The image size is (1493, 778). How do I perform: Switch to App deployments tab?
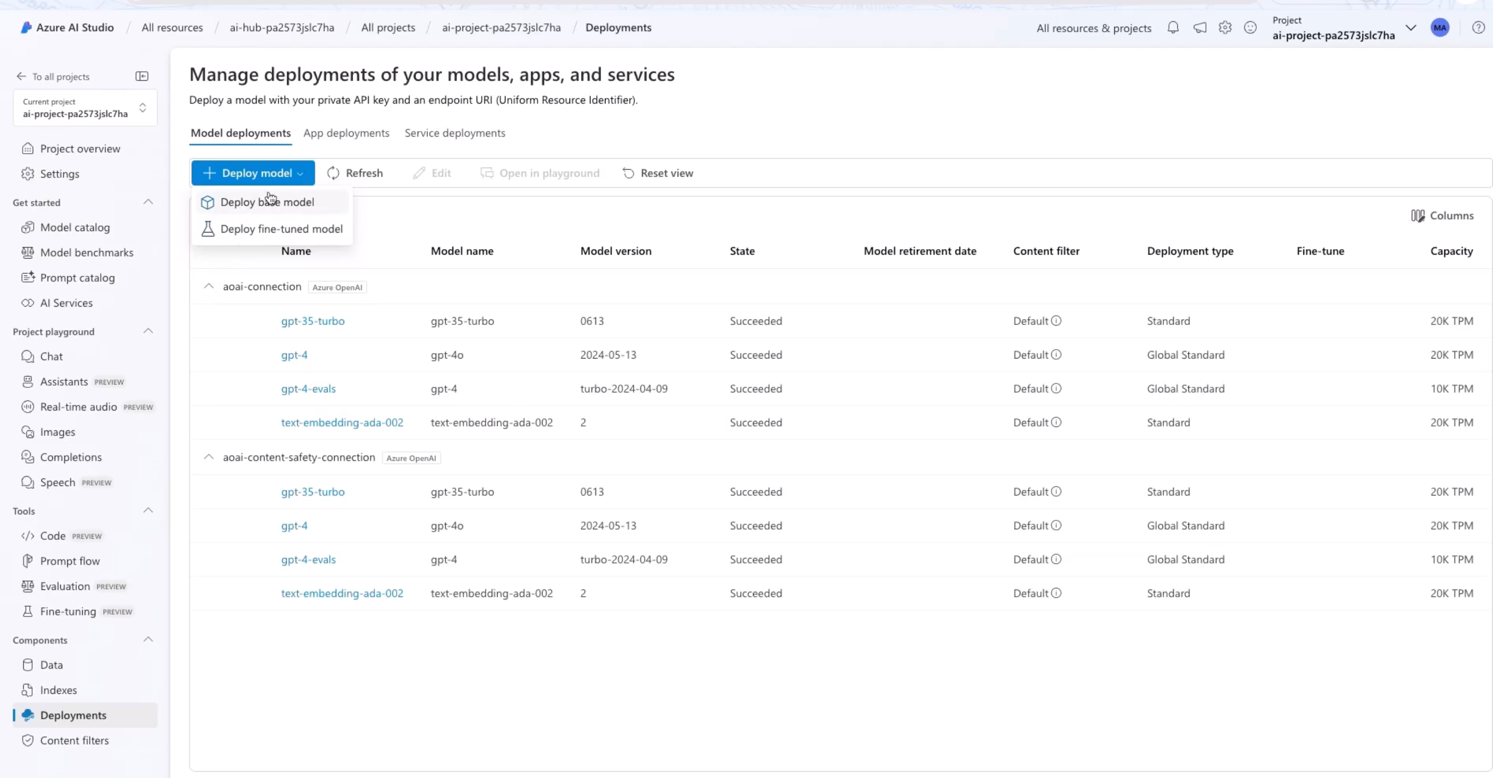pyautogui.click(x=346, y=133)
